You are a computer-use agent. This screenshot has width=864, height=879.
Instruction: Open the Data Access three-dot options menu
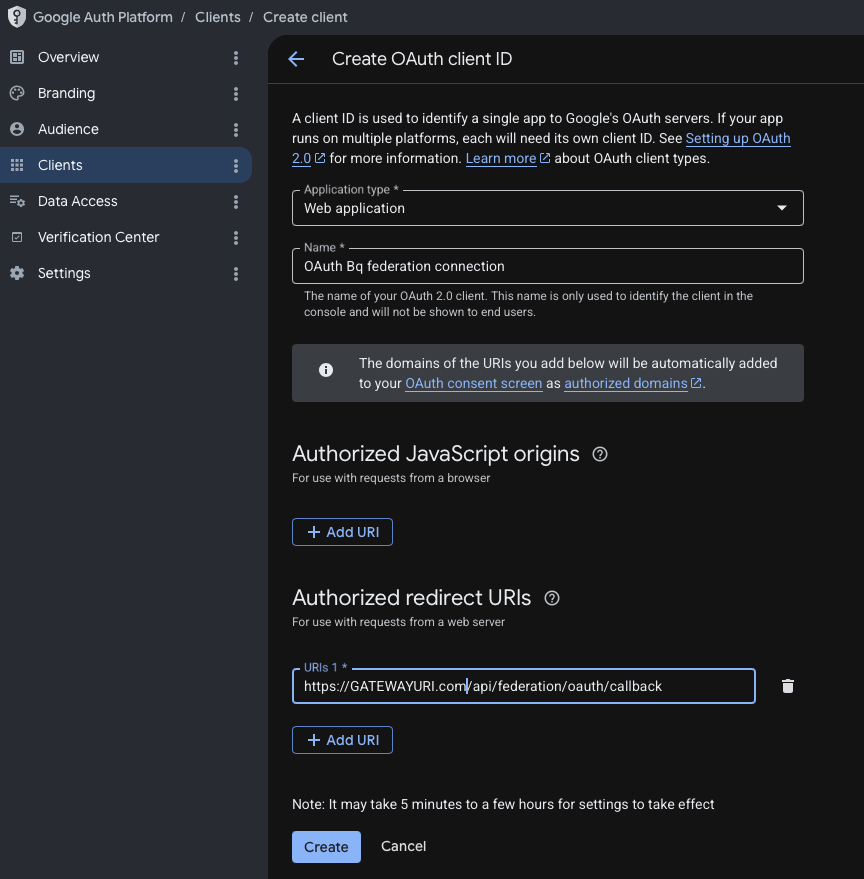coord(236,202)
